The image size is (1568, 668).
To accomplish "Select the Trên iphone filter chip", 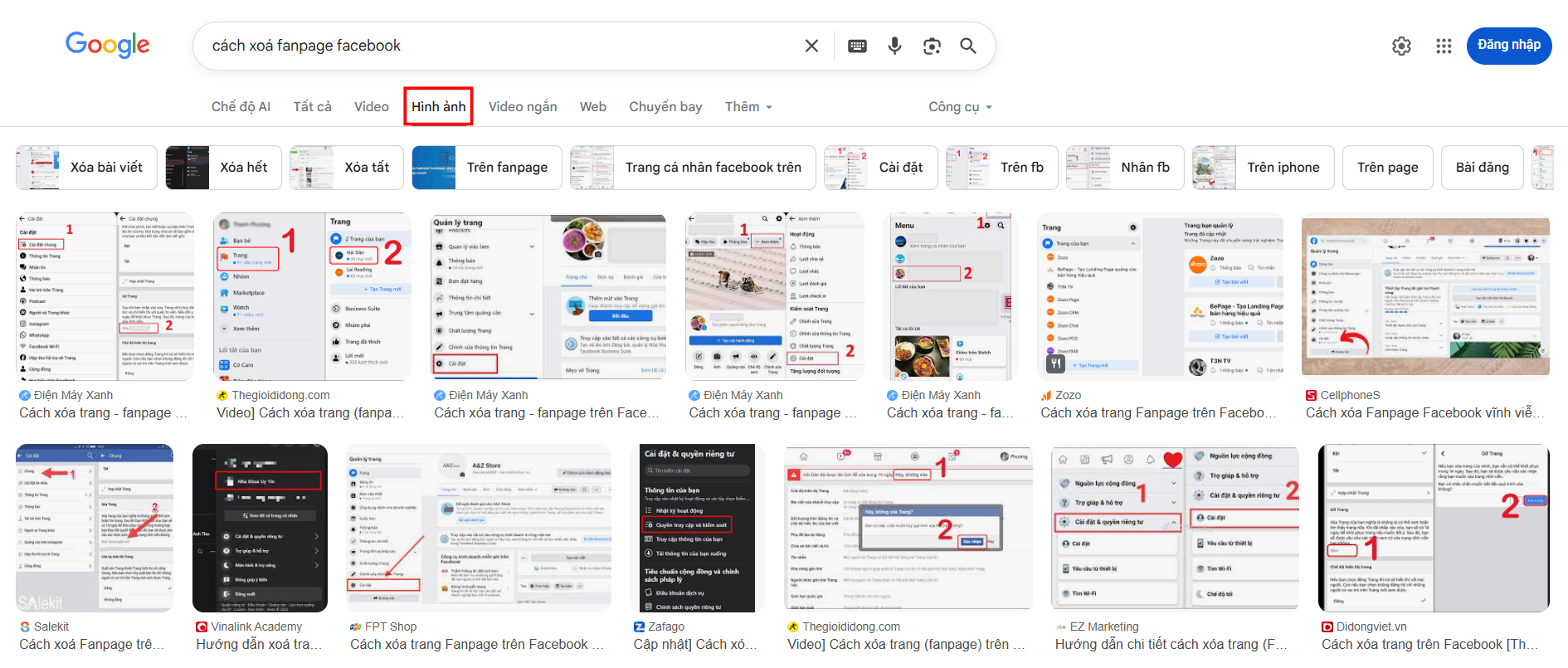I will tap(1263, 167).
